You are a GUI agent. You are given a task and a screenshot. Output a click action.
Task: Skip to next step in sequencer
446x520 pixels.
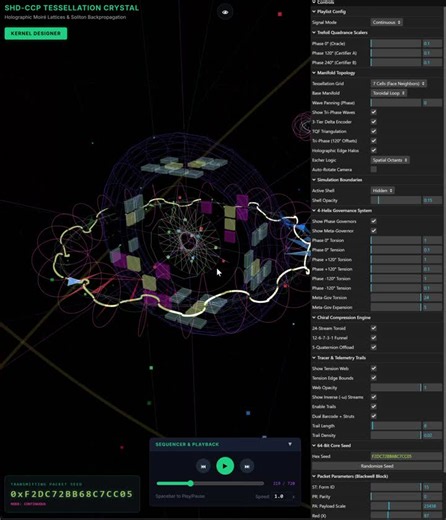tap(247, 466)
